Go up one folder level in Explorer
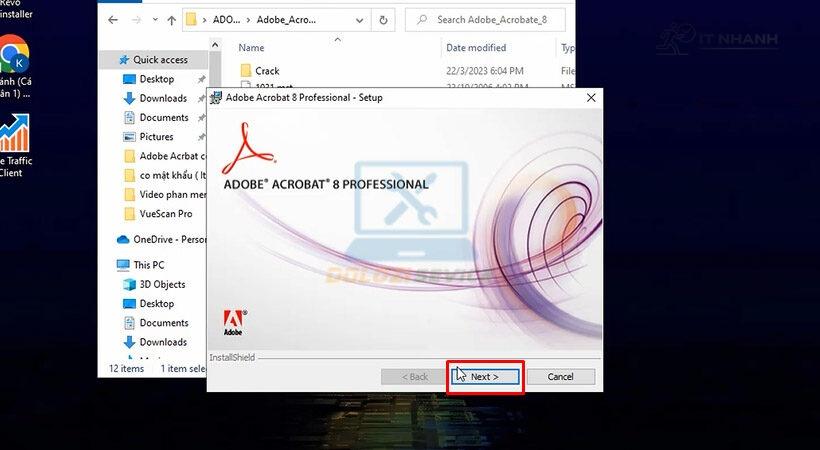The image size is (820, 450). [172, 20]
